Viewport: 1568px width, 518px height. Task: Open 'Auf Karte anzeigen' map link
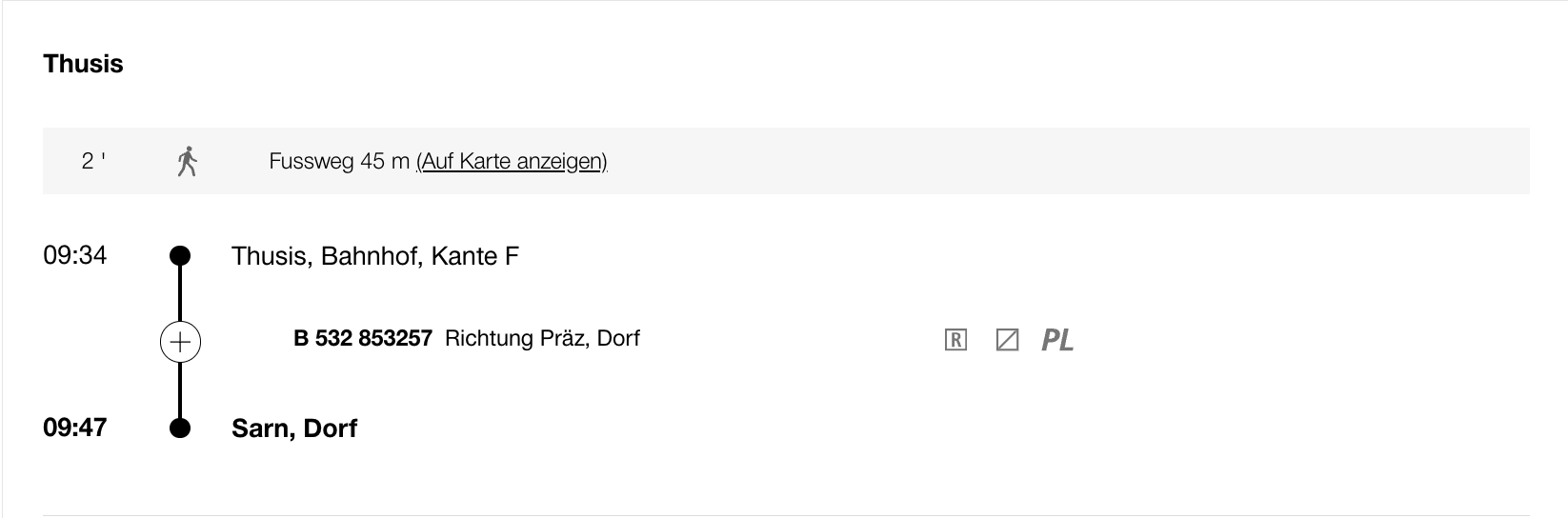512,162
